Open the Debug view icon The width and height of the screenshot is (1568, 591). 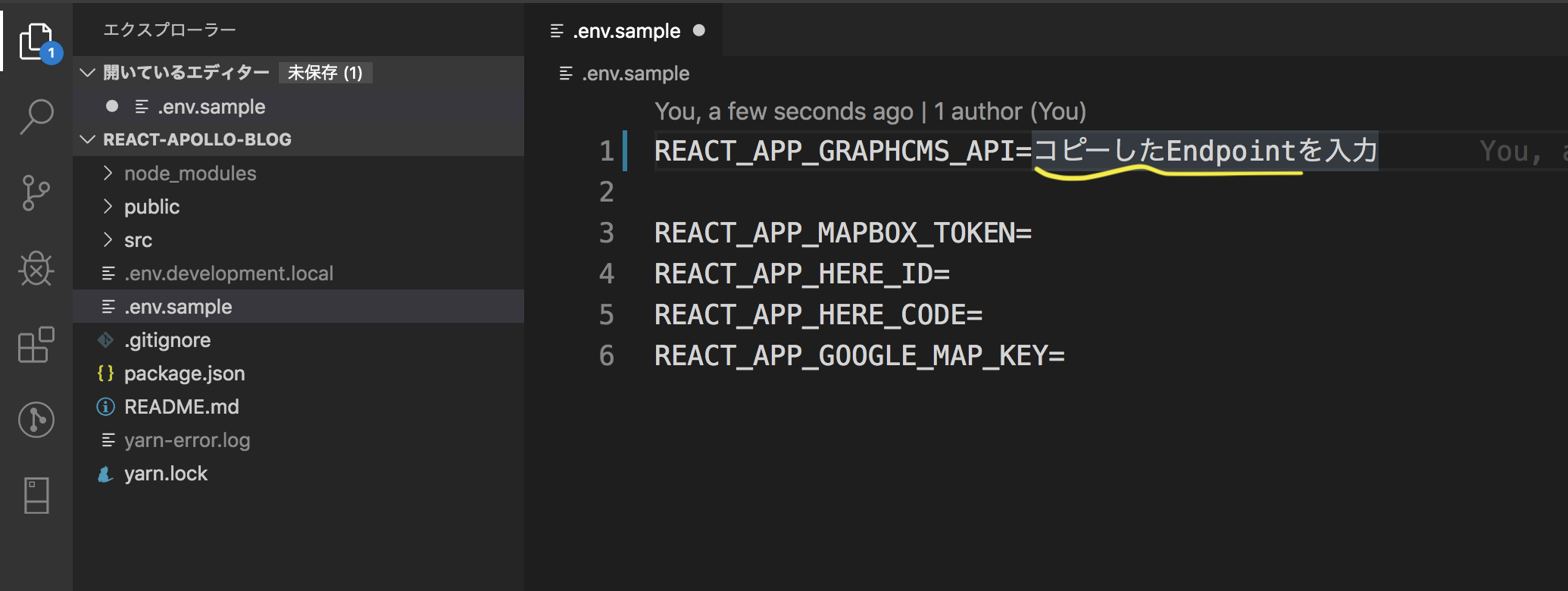coord(36,268)
